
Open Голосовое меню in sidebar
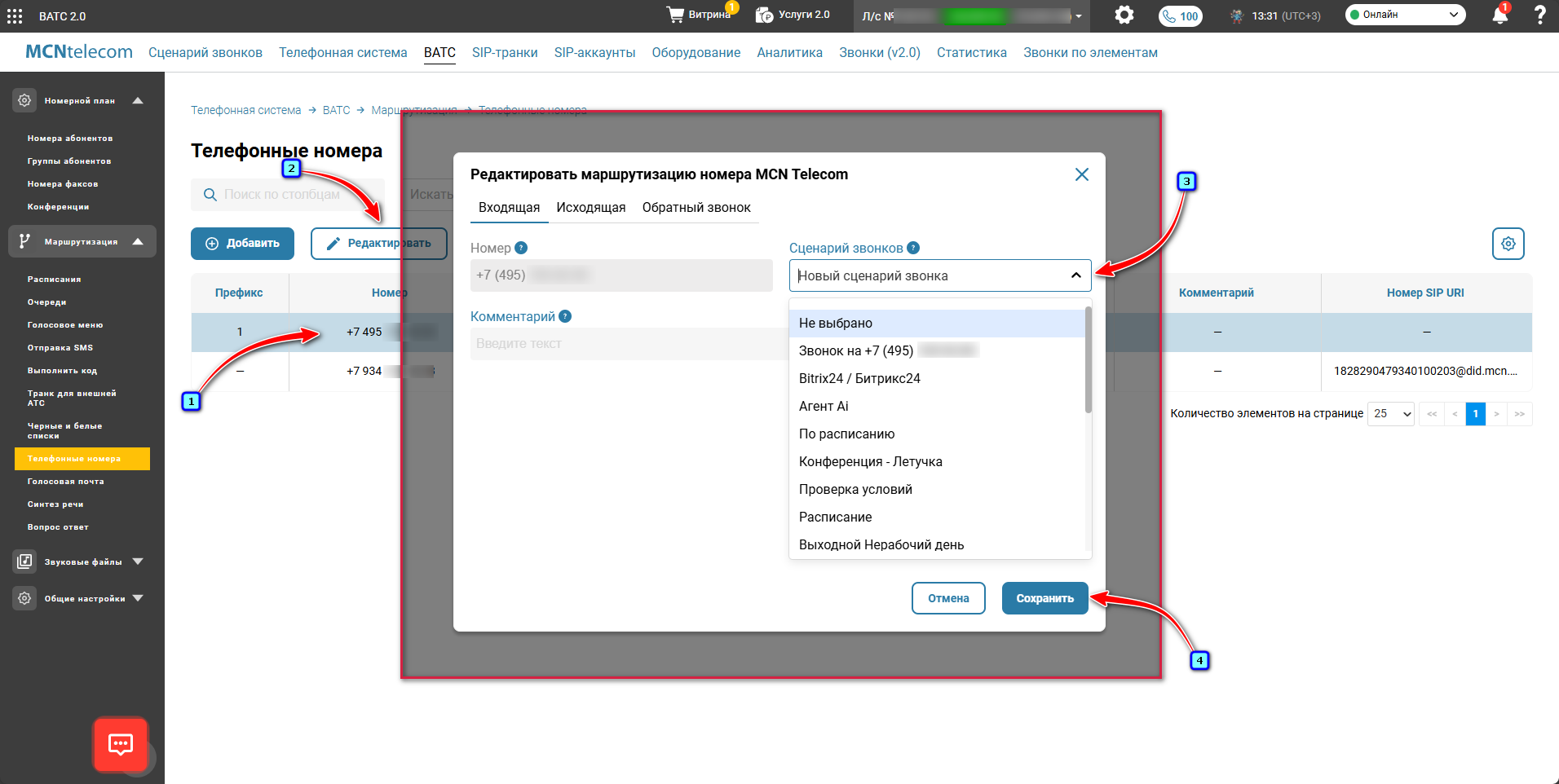coord(65,325)
